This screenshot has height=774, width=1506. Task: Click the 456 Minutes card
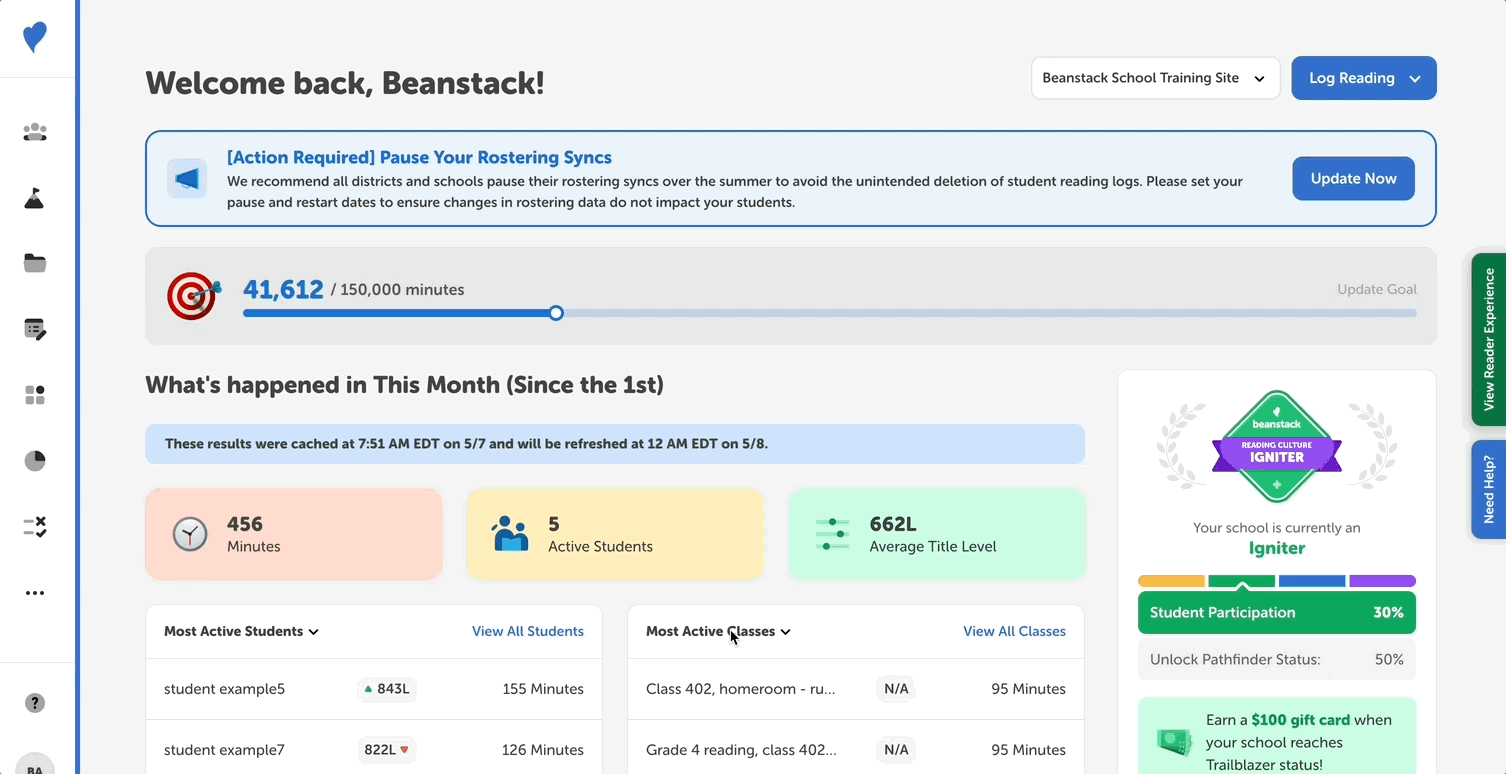click(294, 534)
